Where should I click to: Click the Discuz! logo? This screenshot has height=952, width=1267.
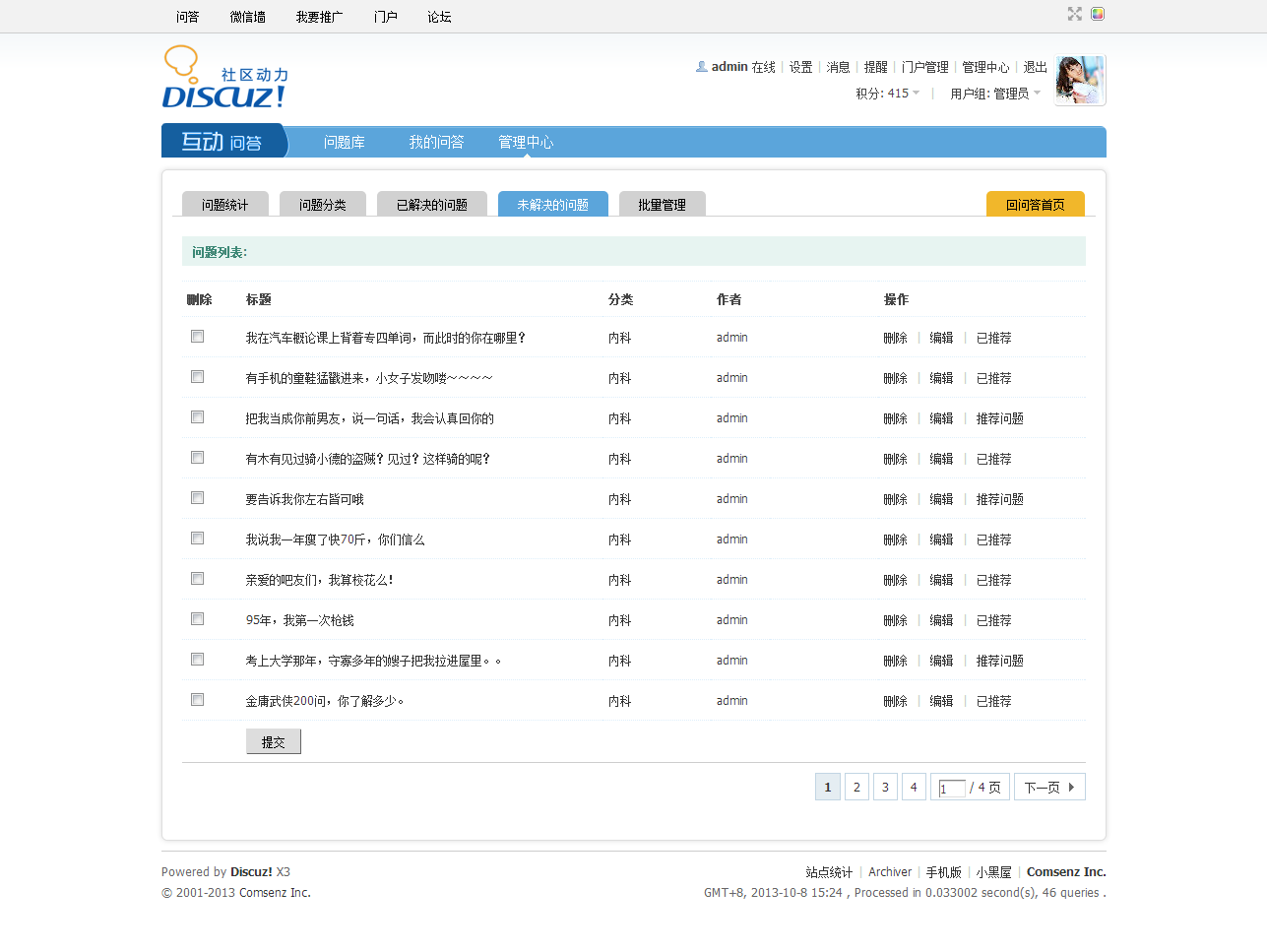point(225,78)
